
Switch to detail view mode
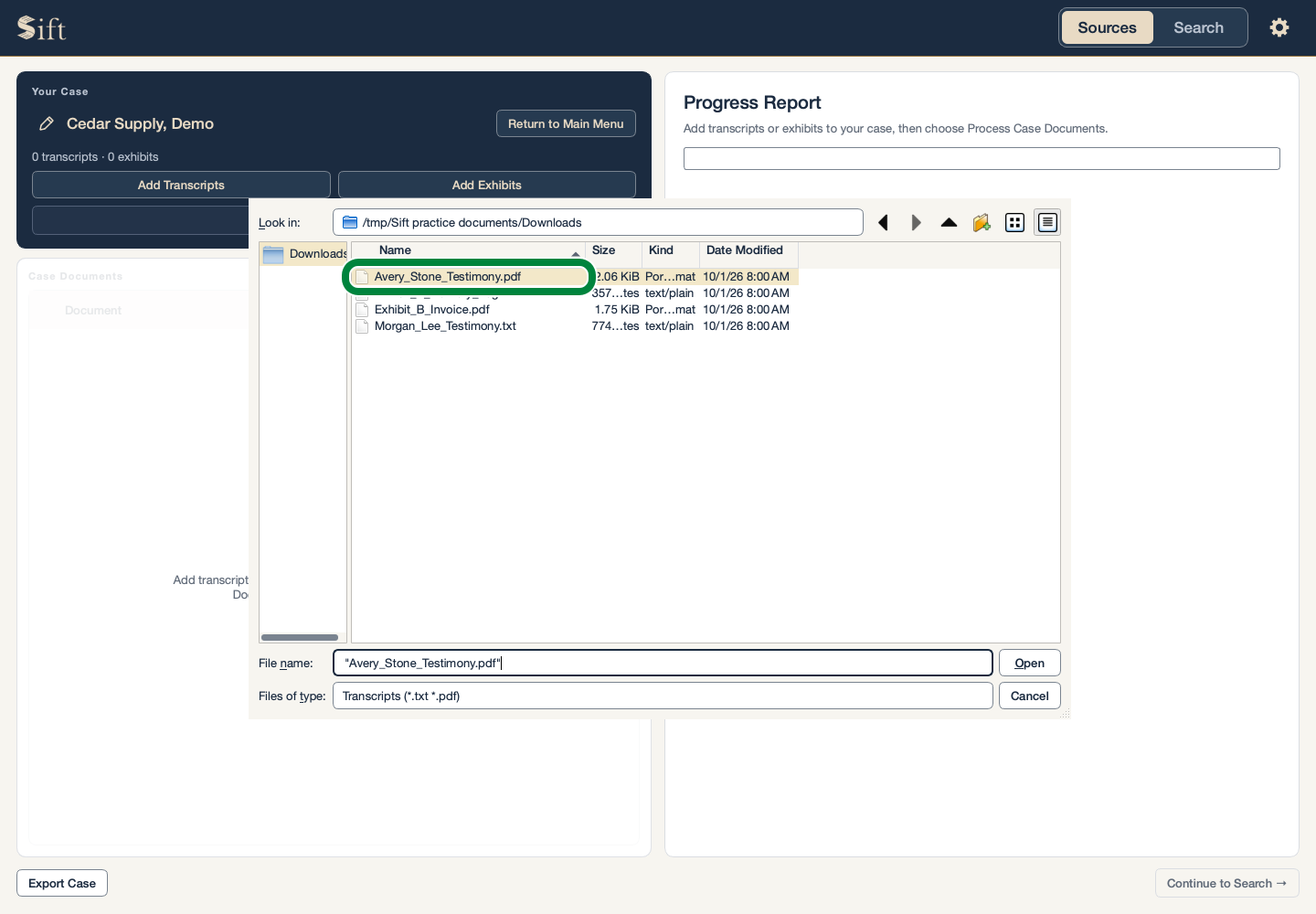pos(1047,223)
